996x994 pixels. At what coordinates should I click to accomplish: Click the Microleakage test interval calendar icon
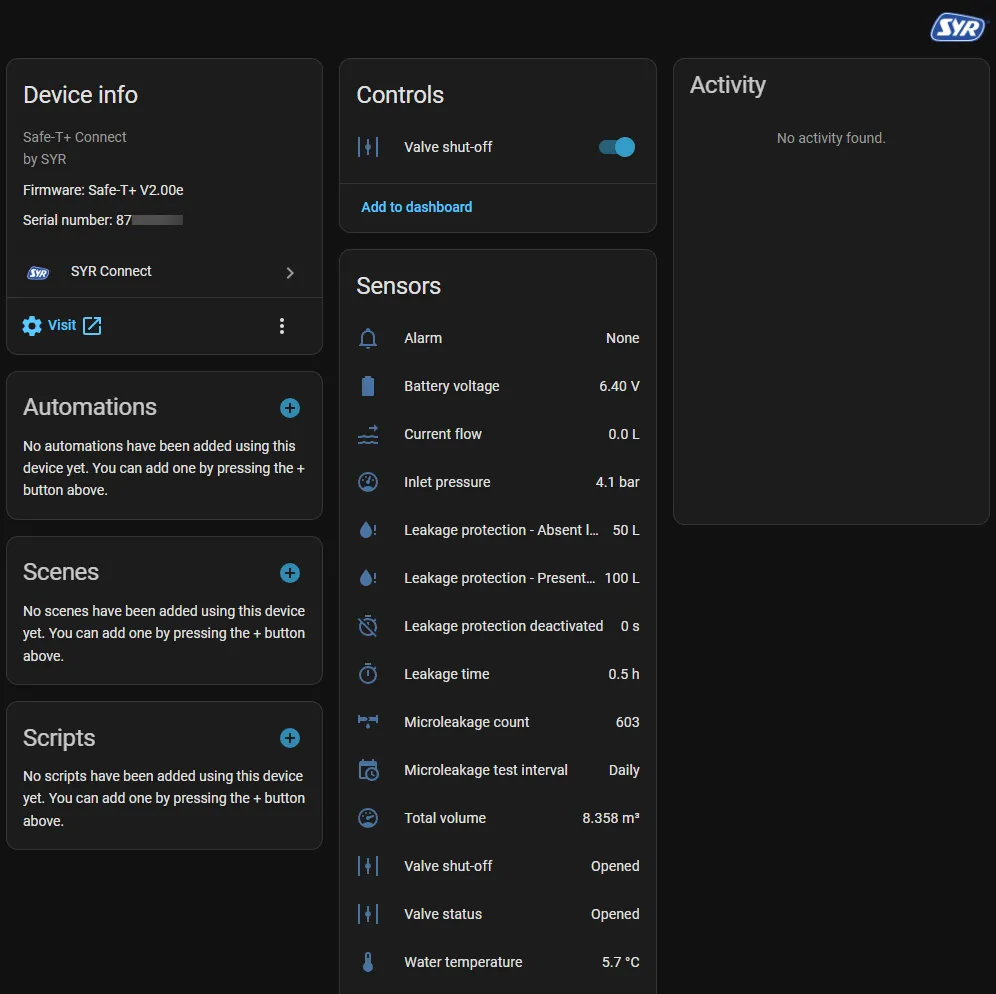pos(368,770)
